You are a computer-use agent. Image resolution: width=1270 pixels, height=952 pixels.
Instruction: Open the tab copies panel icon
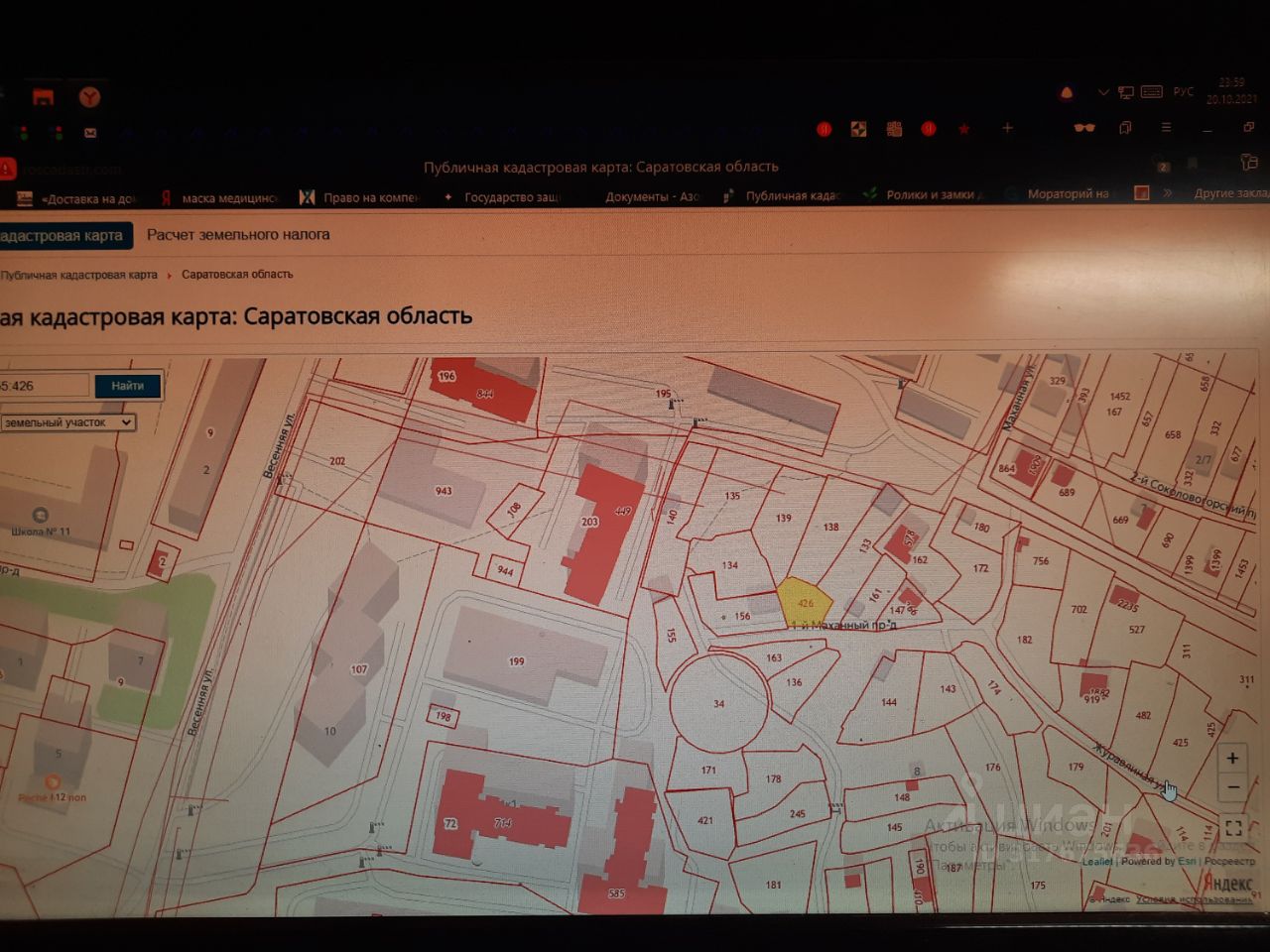pyautogui.click(x=1126, y=128)
